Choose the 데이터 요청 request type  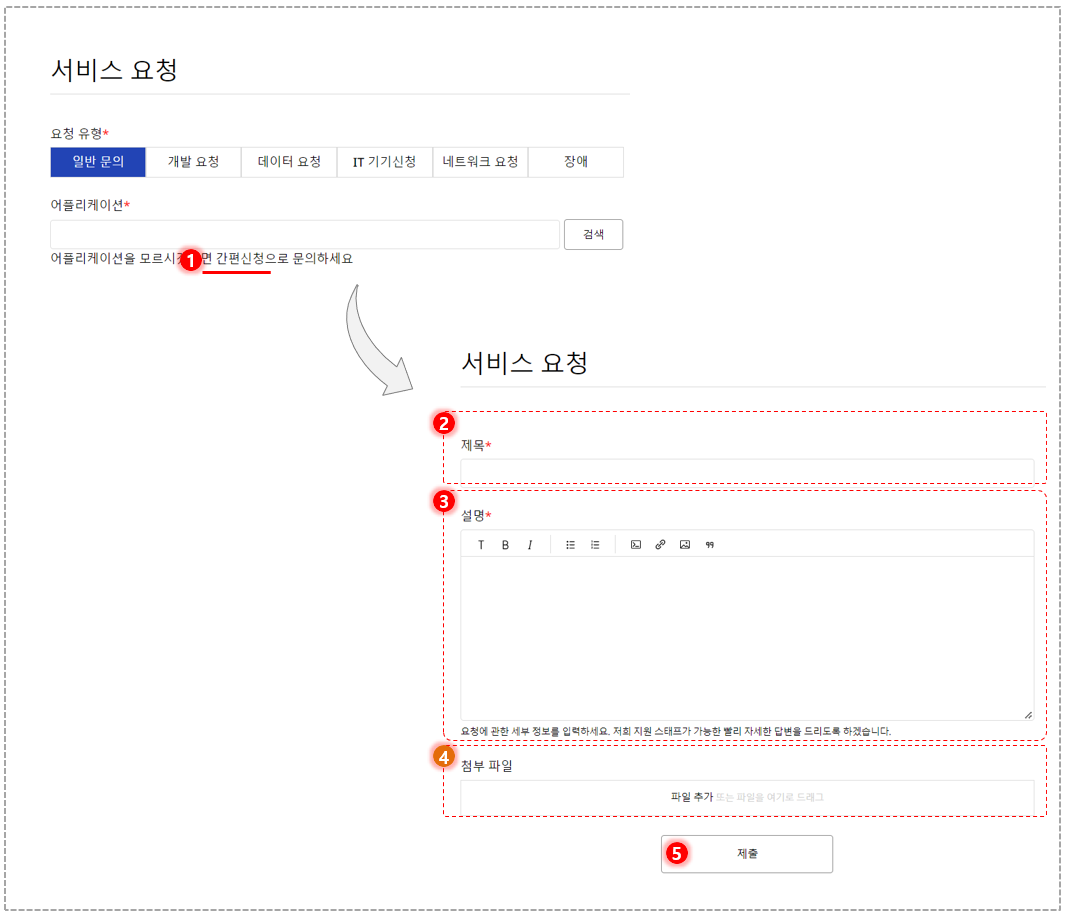point(289,162)
